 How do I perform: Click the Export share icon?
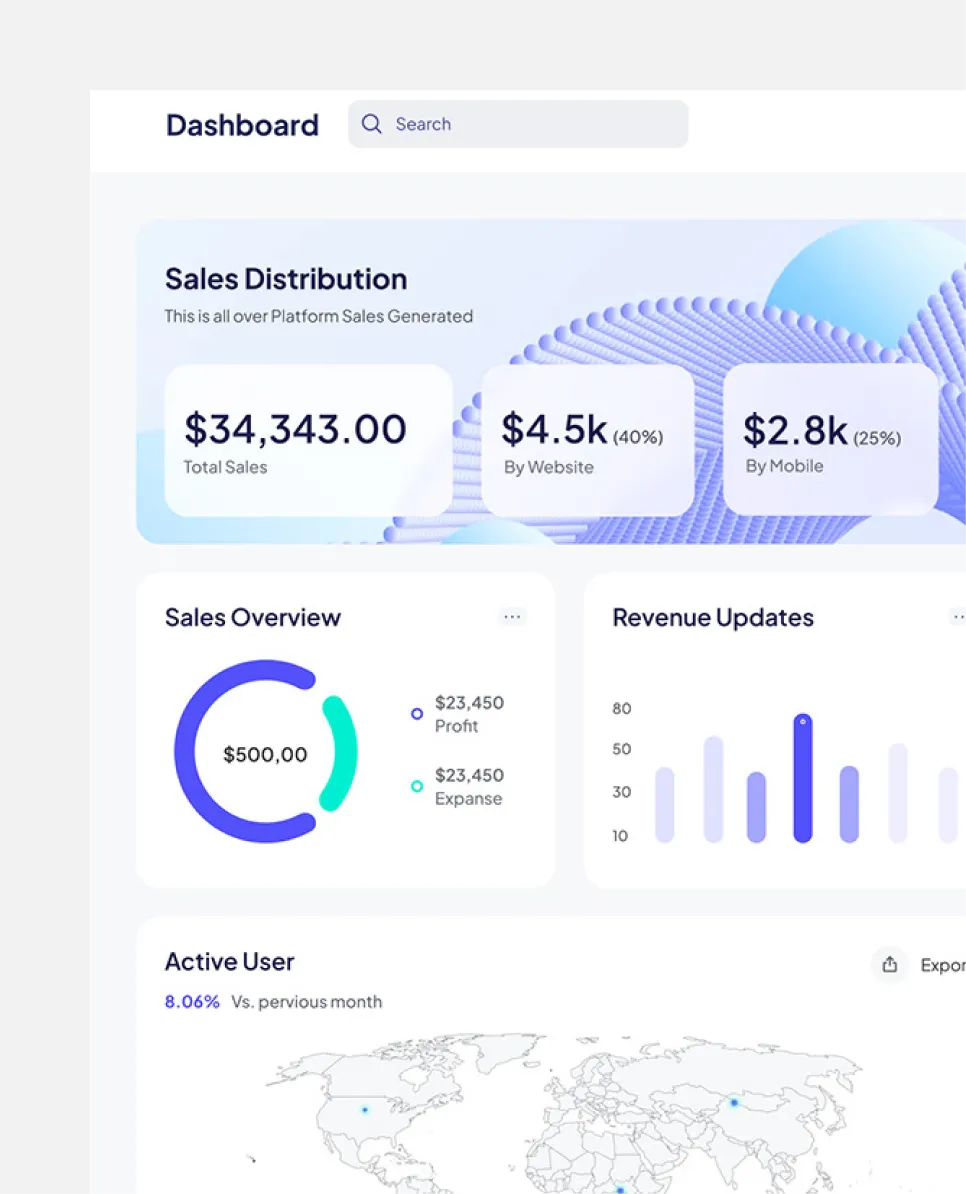pos(889,964)
